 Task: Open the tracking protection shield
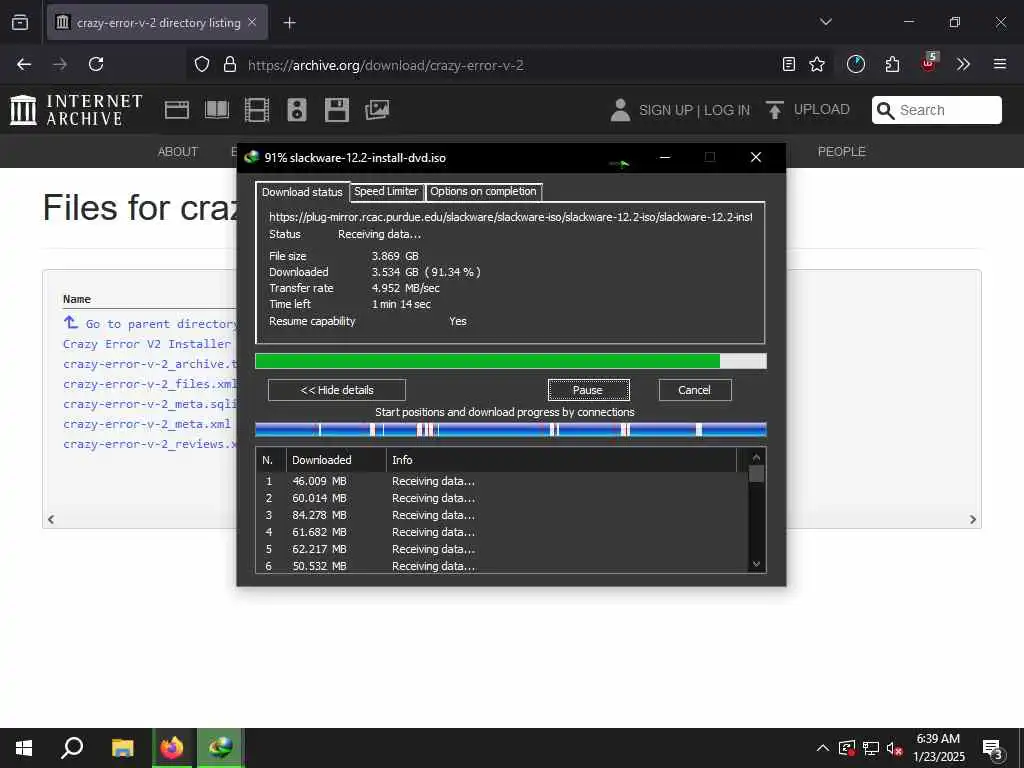[202, 65]
